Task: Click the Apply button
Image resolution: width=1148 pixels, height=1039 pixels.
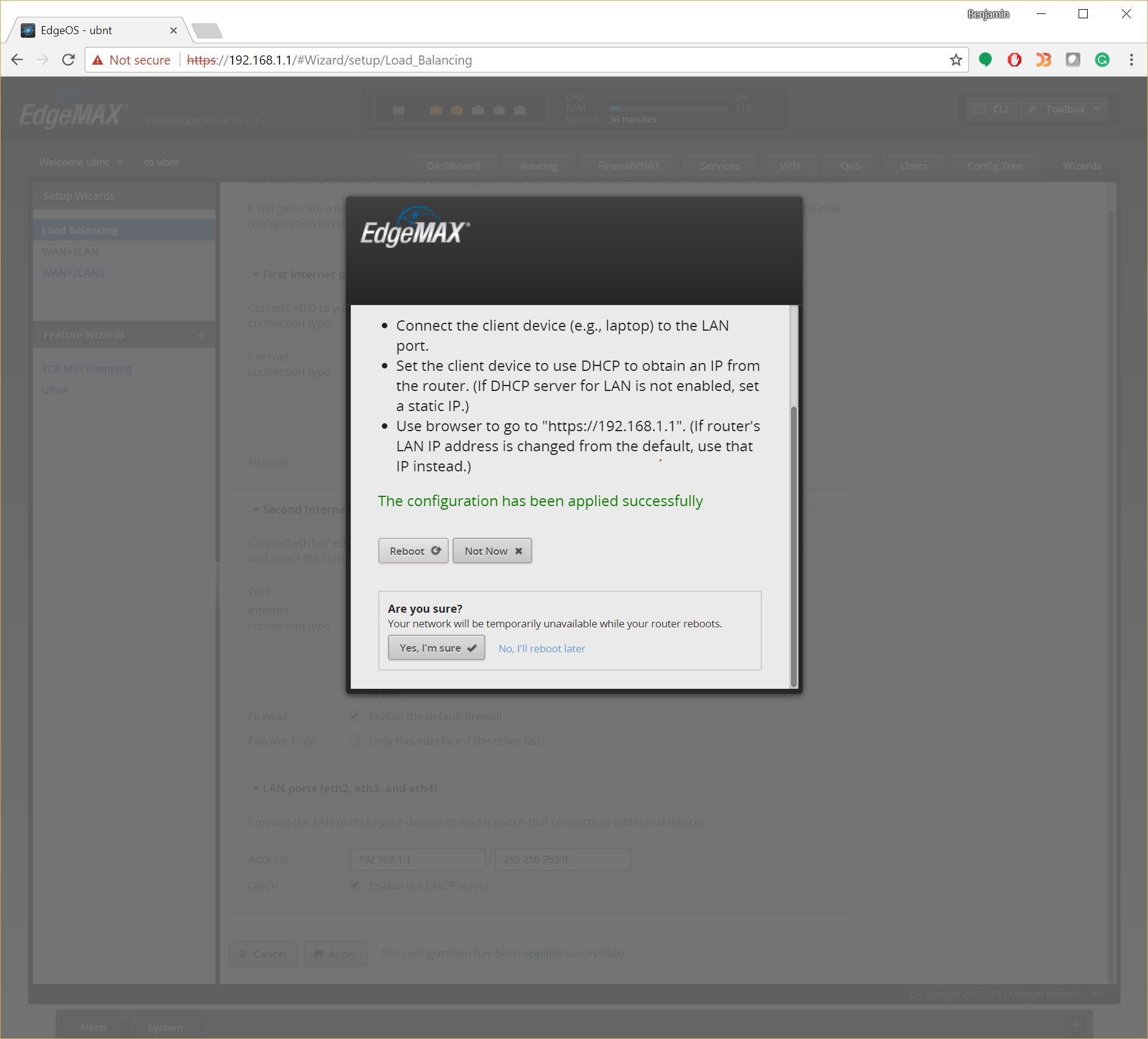Action: (336, 954)
